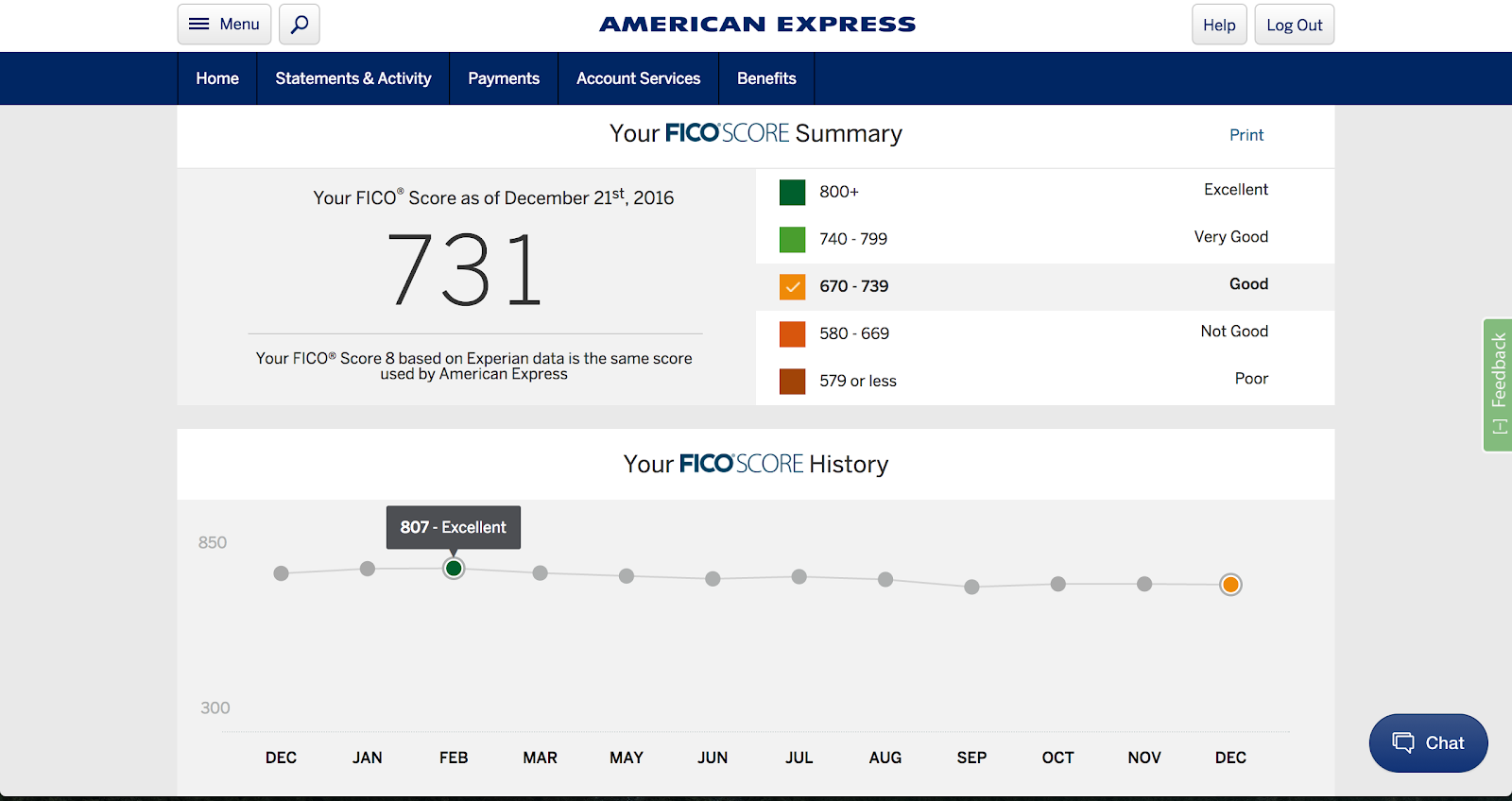Click the first DEC history data point
The image size is (1512, 801).
[281, 573]
